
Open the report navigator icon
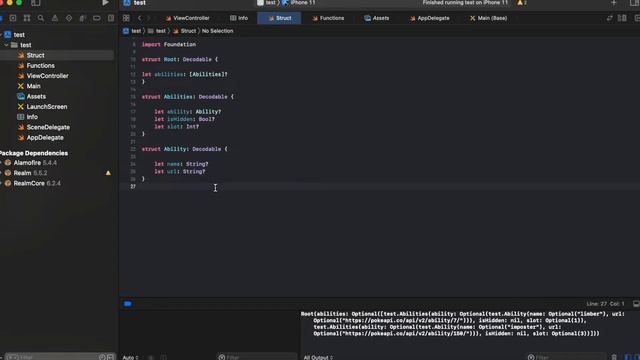point(111,18)
